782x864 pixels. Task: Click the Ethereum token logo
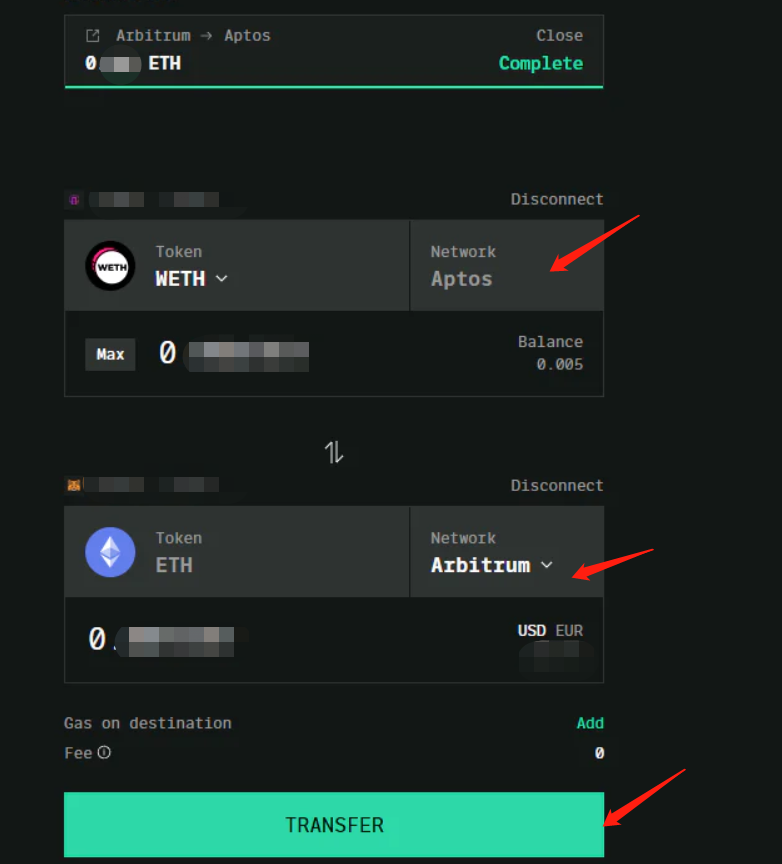coord(110,552)
